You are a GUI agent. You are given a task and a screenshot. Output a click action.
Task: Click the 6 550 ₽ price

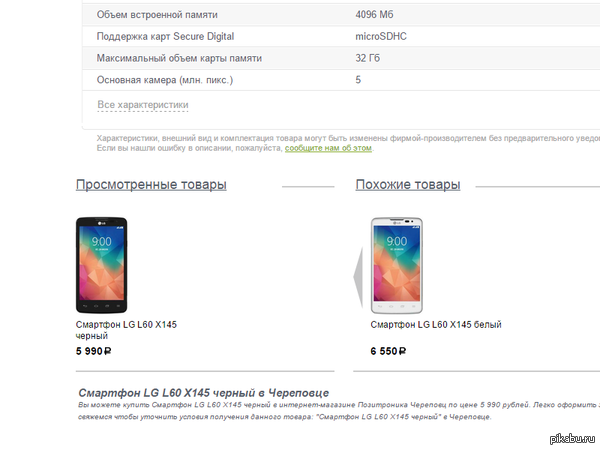(x=390, y=352)
